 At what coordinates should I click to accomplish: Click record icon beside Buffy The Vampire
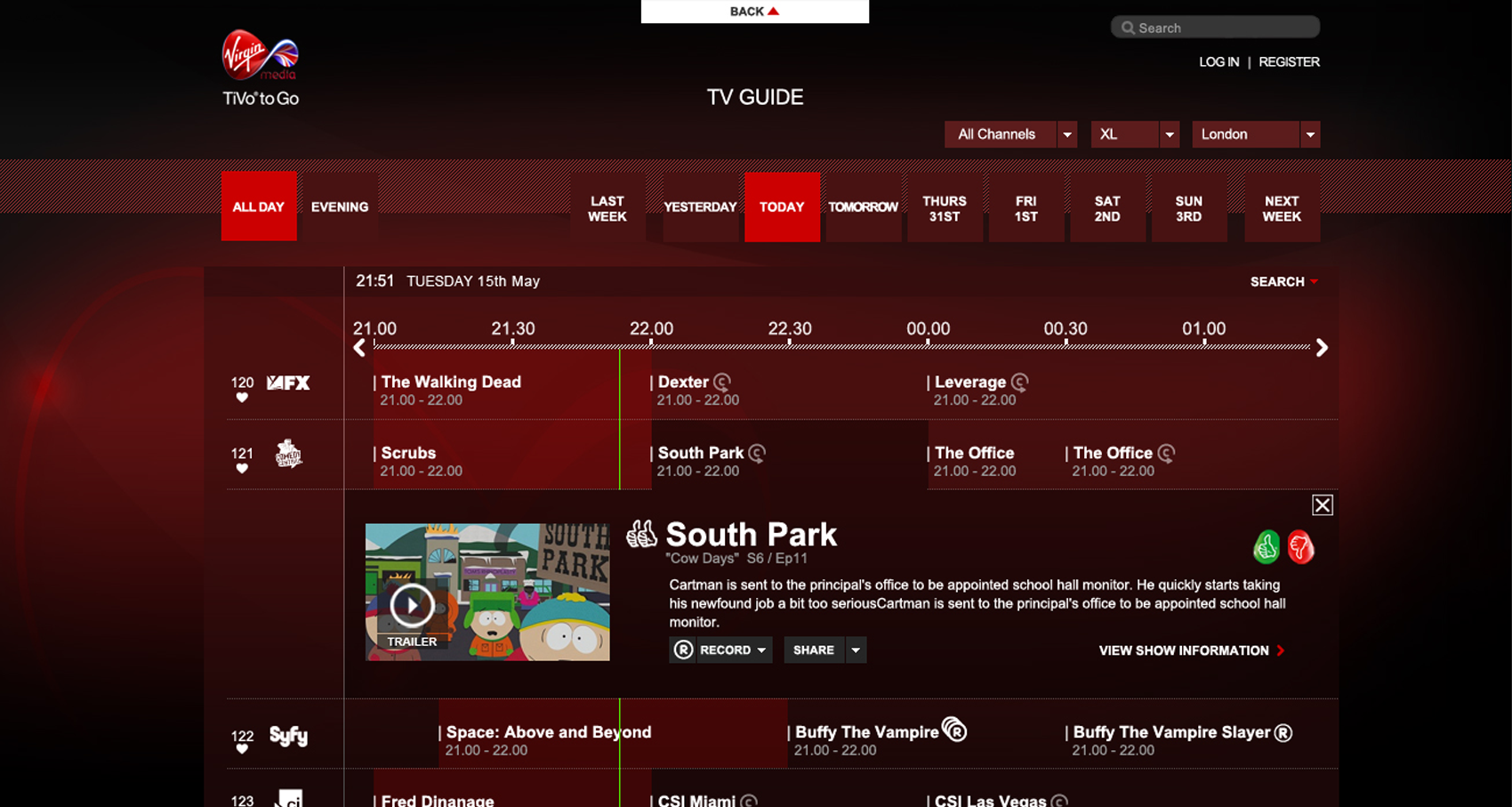click(954, 730)
